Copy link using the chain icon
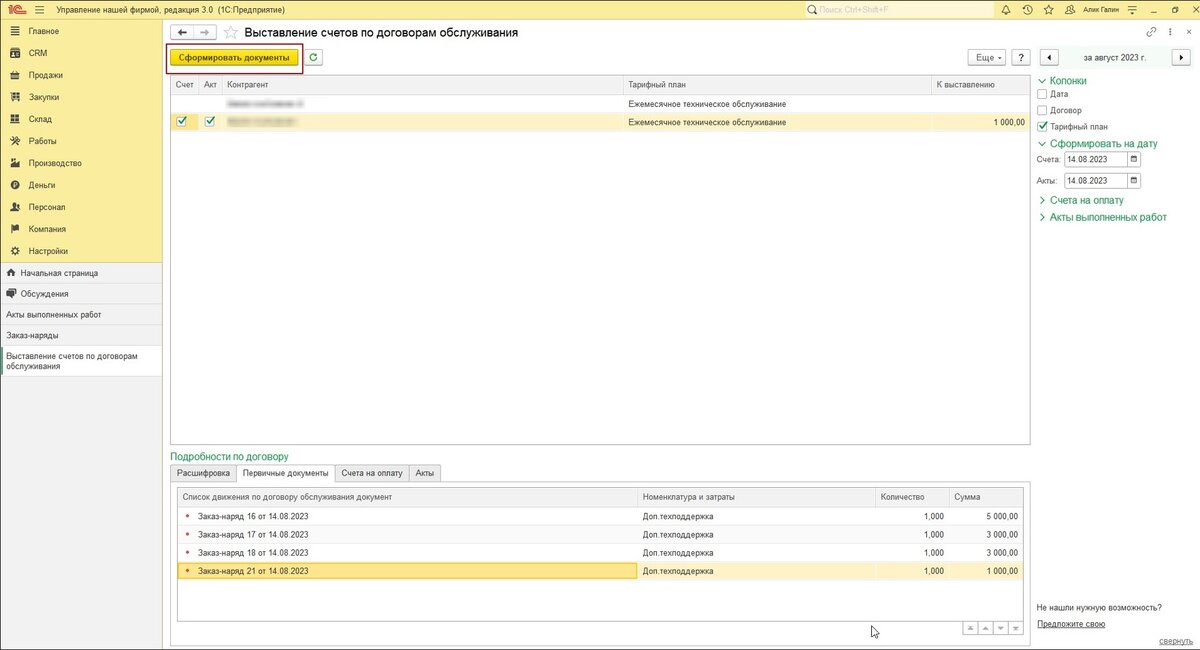The image size is (1200, 650). pos(1152,33)
